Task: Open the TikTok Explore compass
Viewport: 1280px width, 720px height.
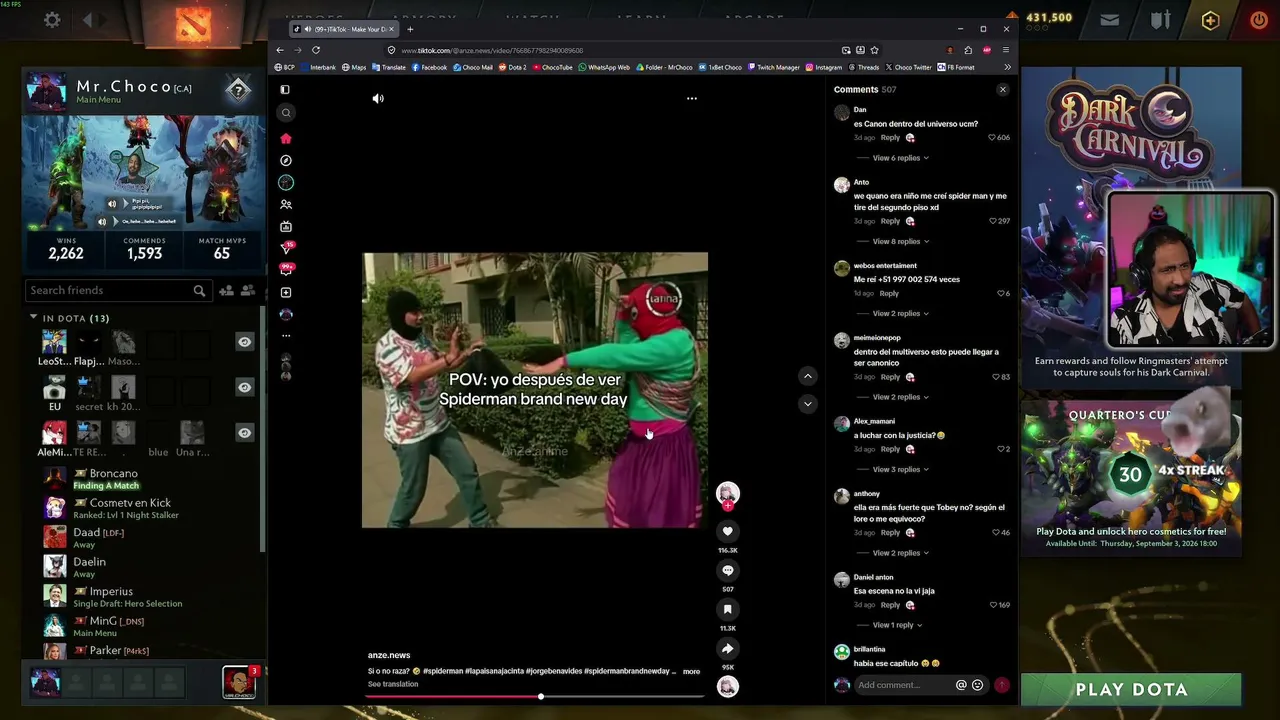Action: tap(286, 160)
